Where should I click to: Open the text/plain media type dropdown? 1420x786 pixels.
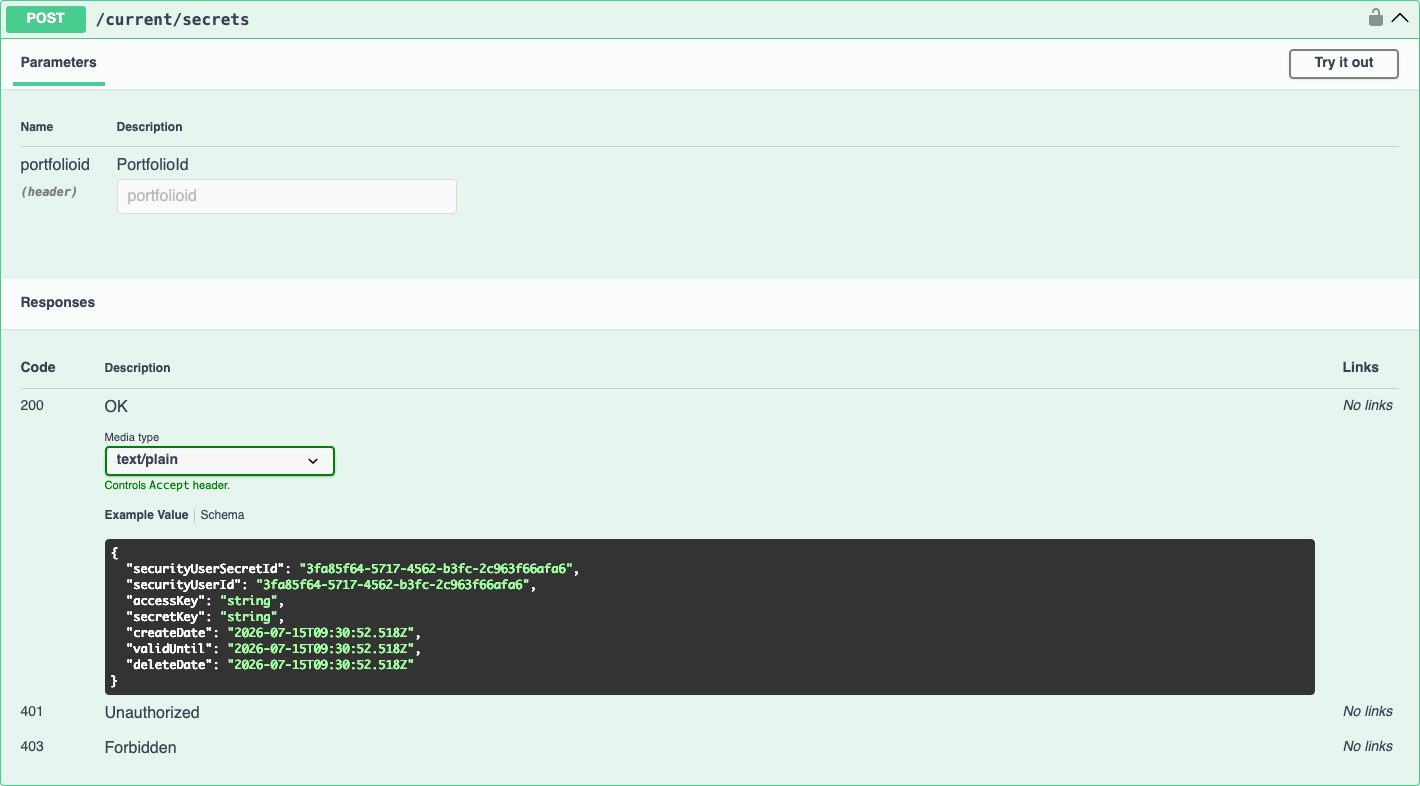[x=220, y=460]
